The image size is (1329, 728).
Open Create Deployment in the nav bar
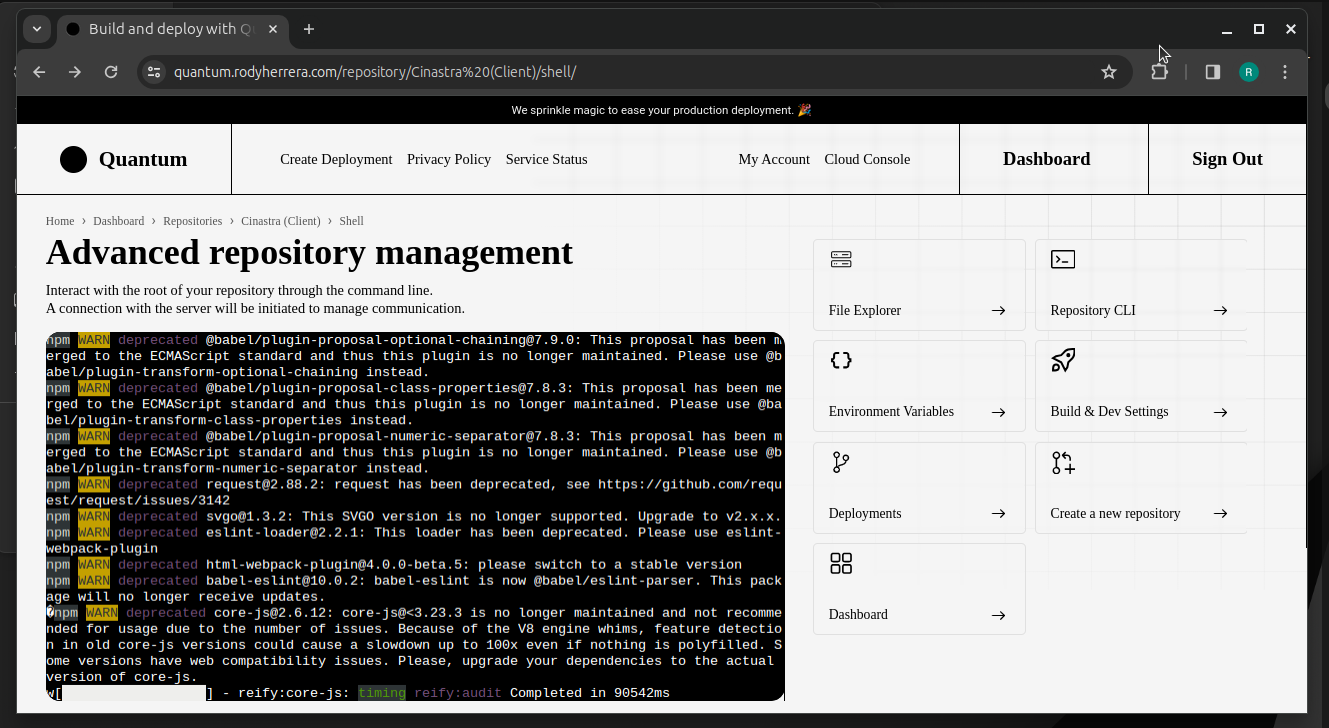point(336,159)
